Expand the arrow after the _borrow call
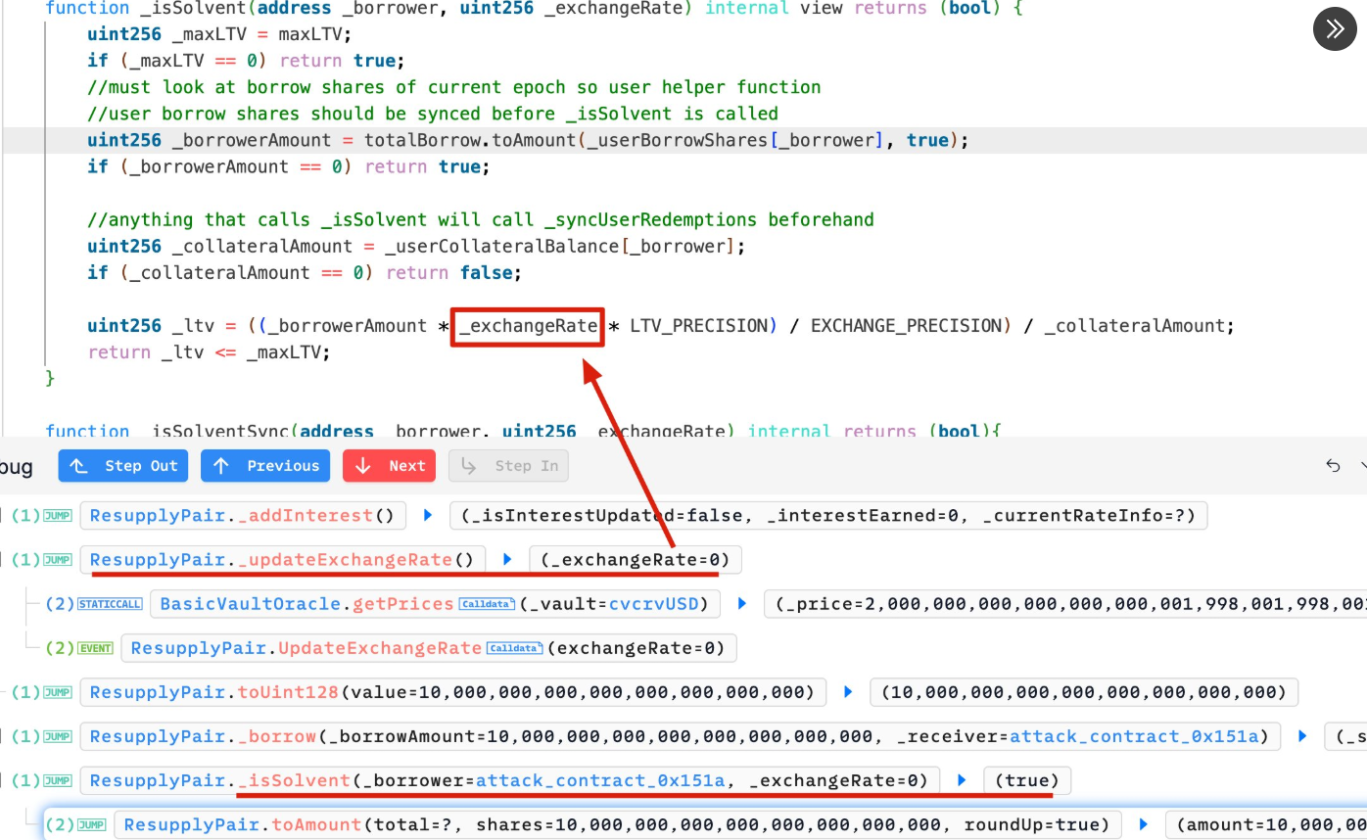1367x840 pixels. pos(1302,736)
